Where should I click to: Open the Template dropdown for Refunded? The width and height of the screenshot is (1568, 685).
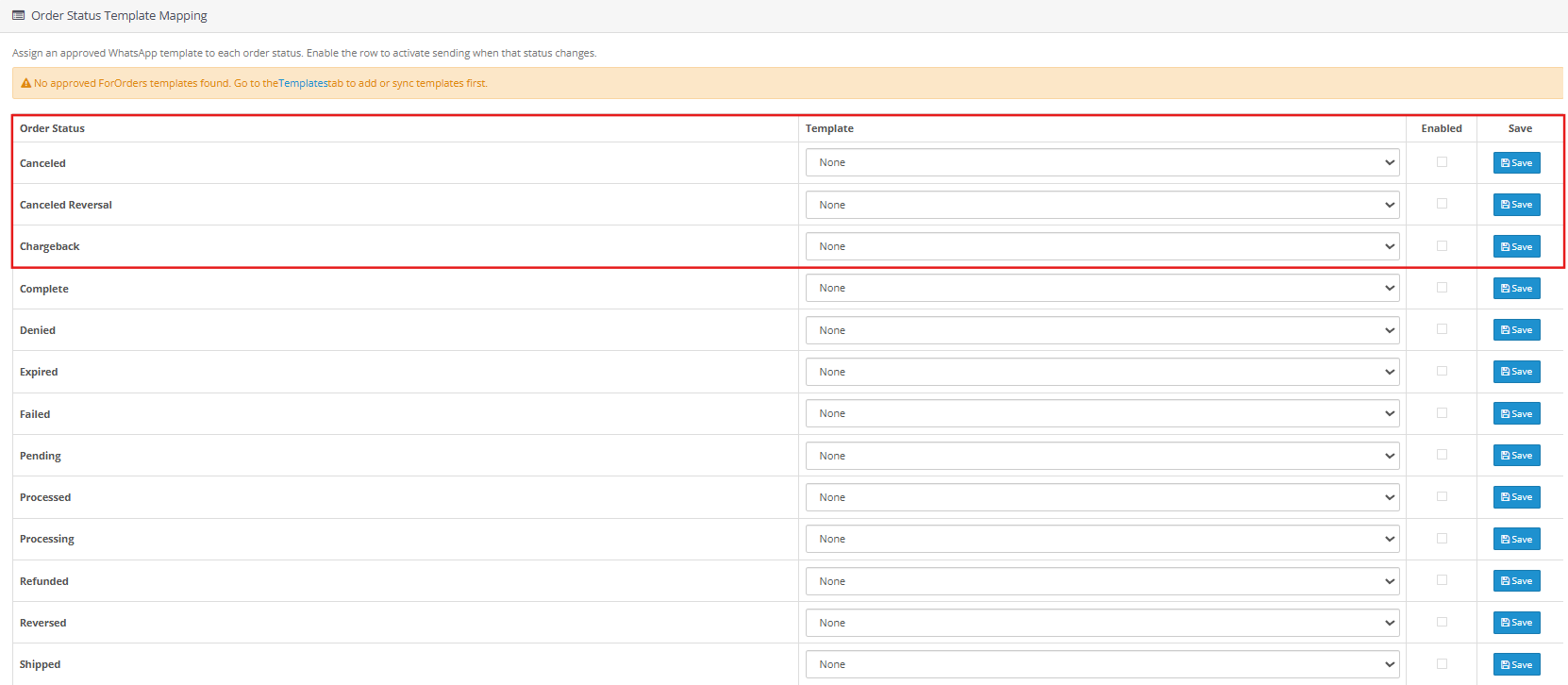tap(1102, 581)
